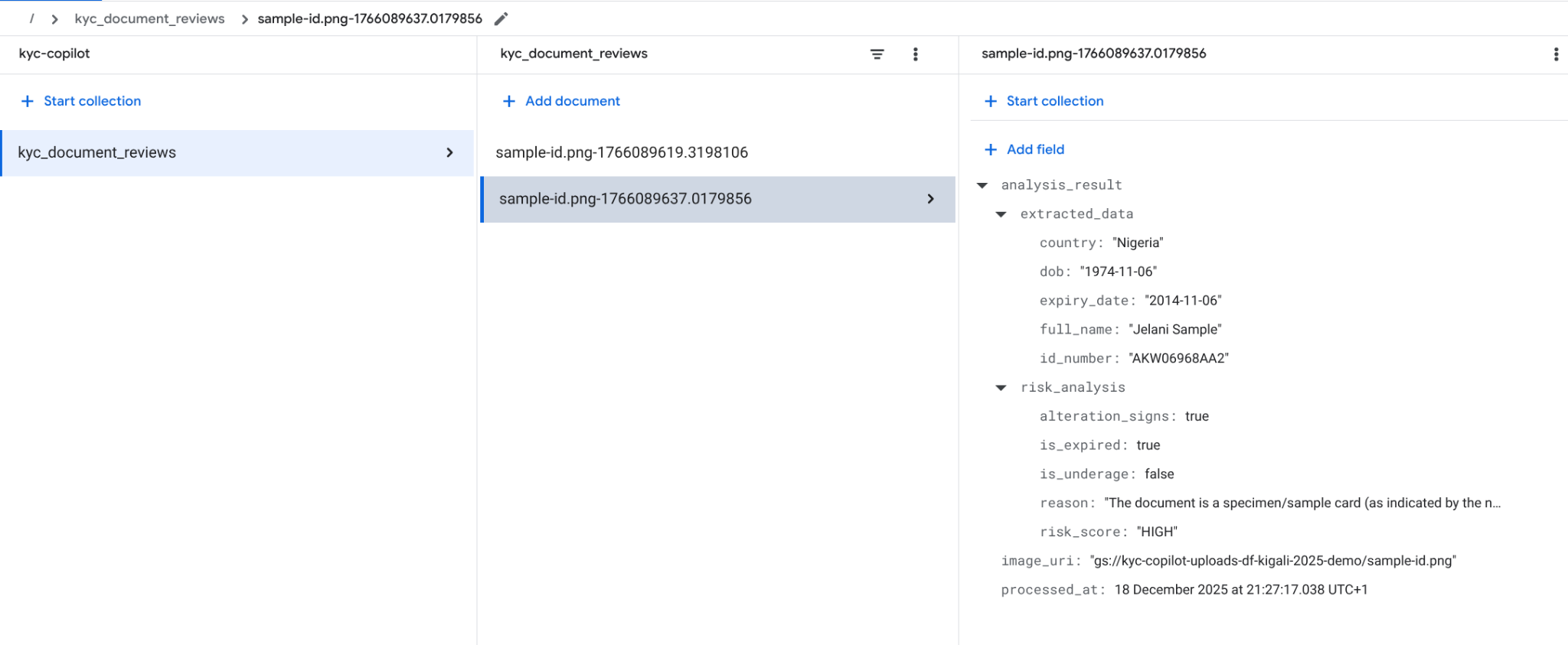The image size is (1568, 645).
Task: Click the pencil edit path icon
Action: pos(501,19)
